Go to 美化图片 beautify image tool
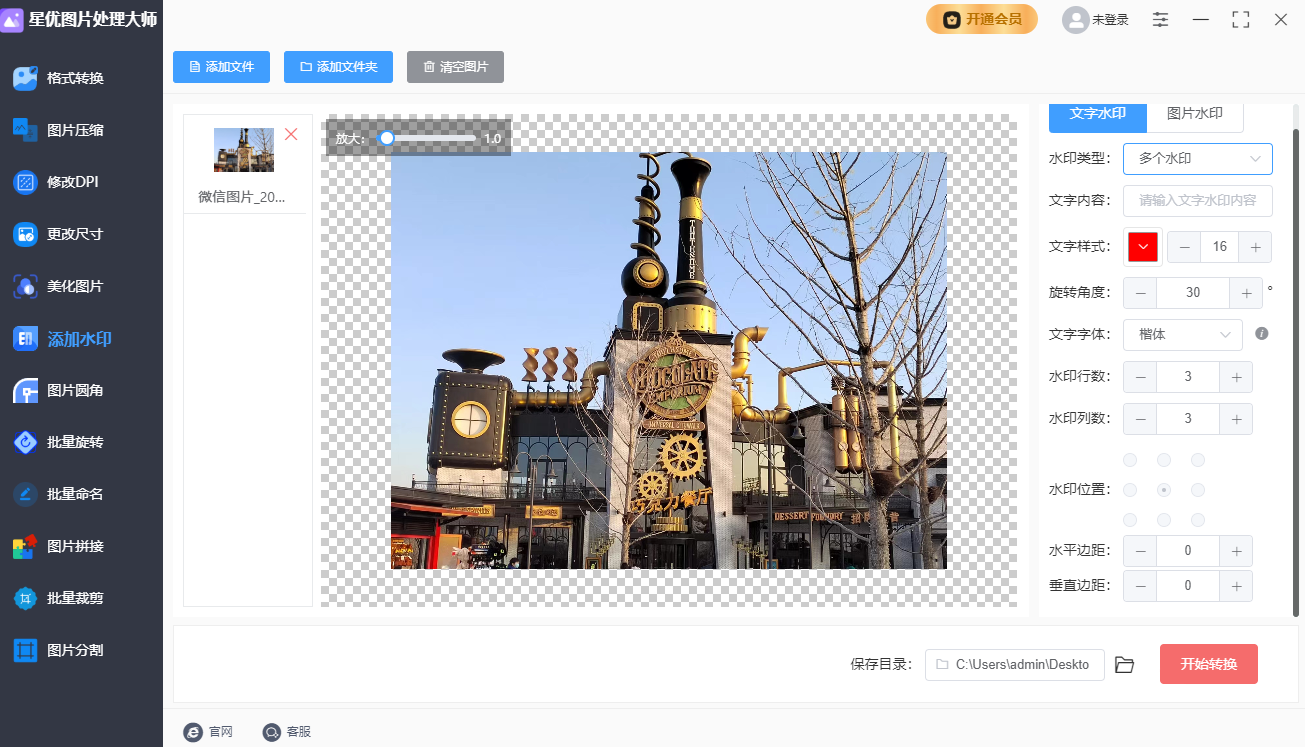 click(x=75, y=286)
